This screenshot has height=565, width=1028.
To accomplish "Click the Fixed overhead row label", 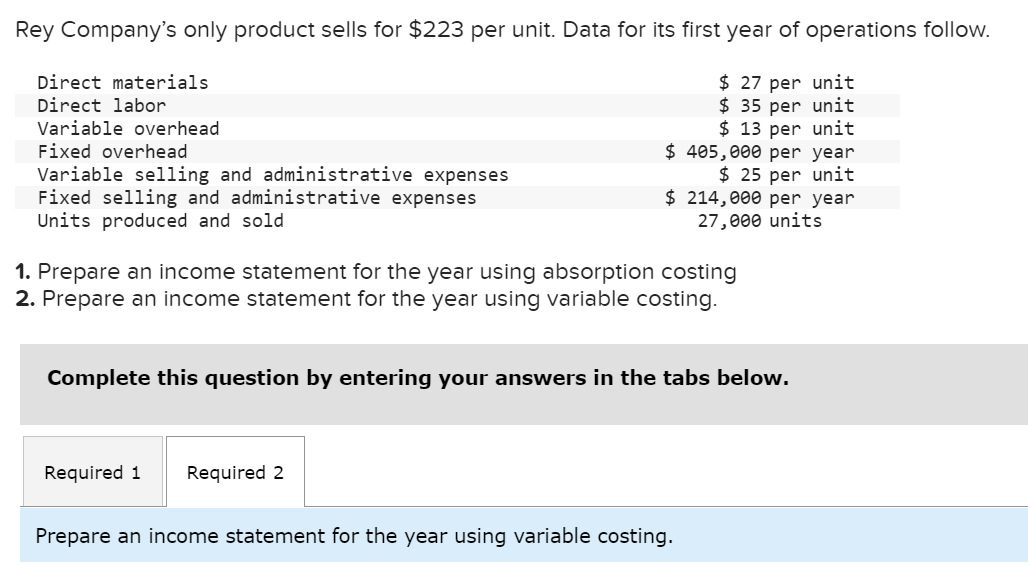I will pos(112,151).
